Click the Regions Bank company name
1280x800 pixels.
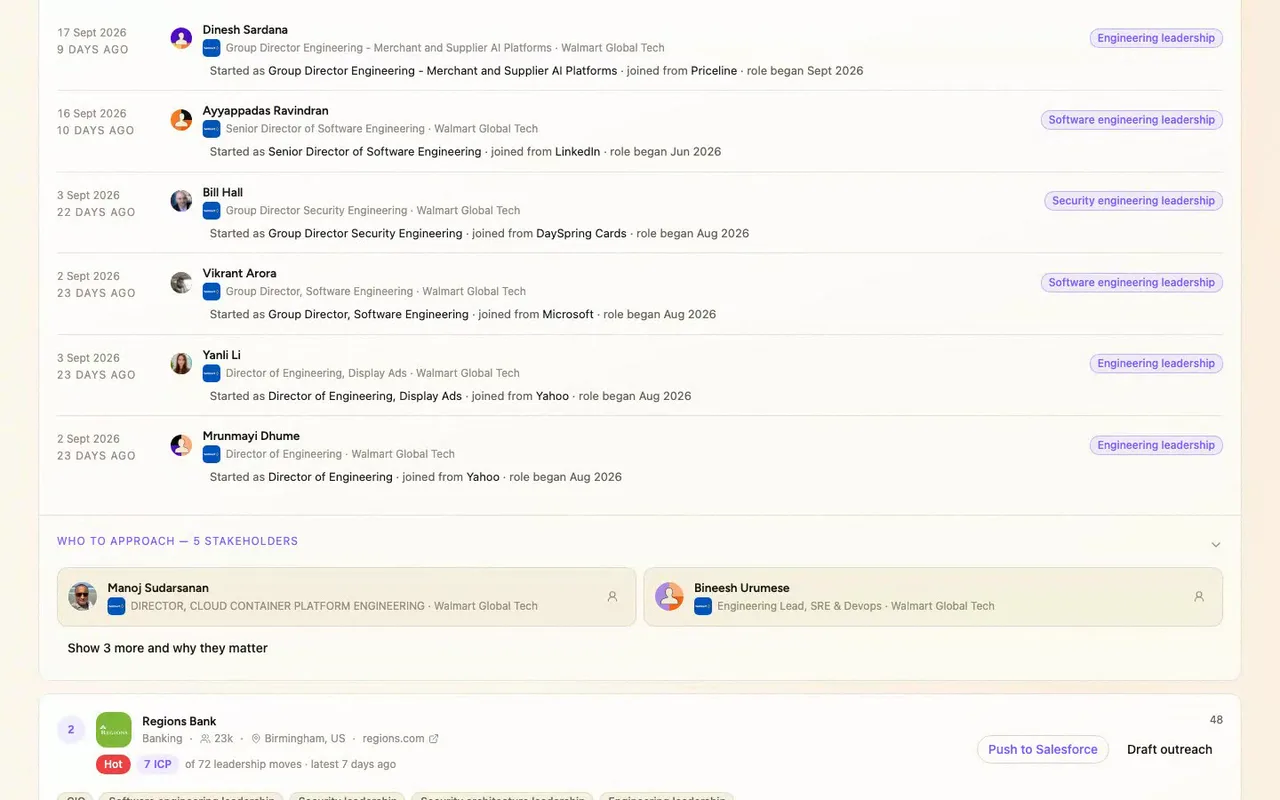click(x=179, y=721)
